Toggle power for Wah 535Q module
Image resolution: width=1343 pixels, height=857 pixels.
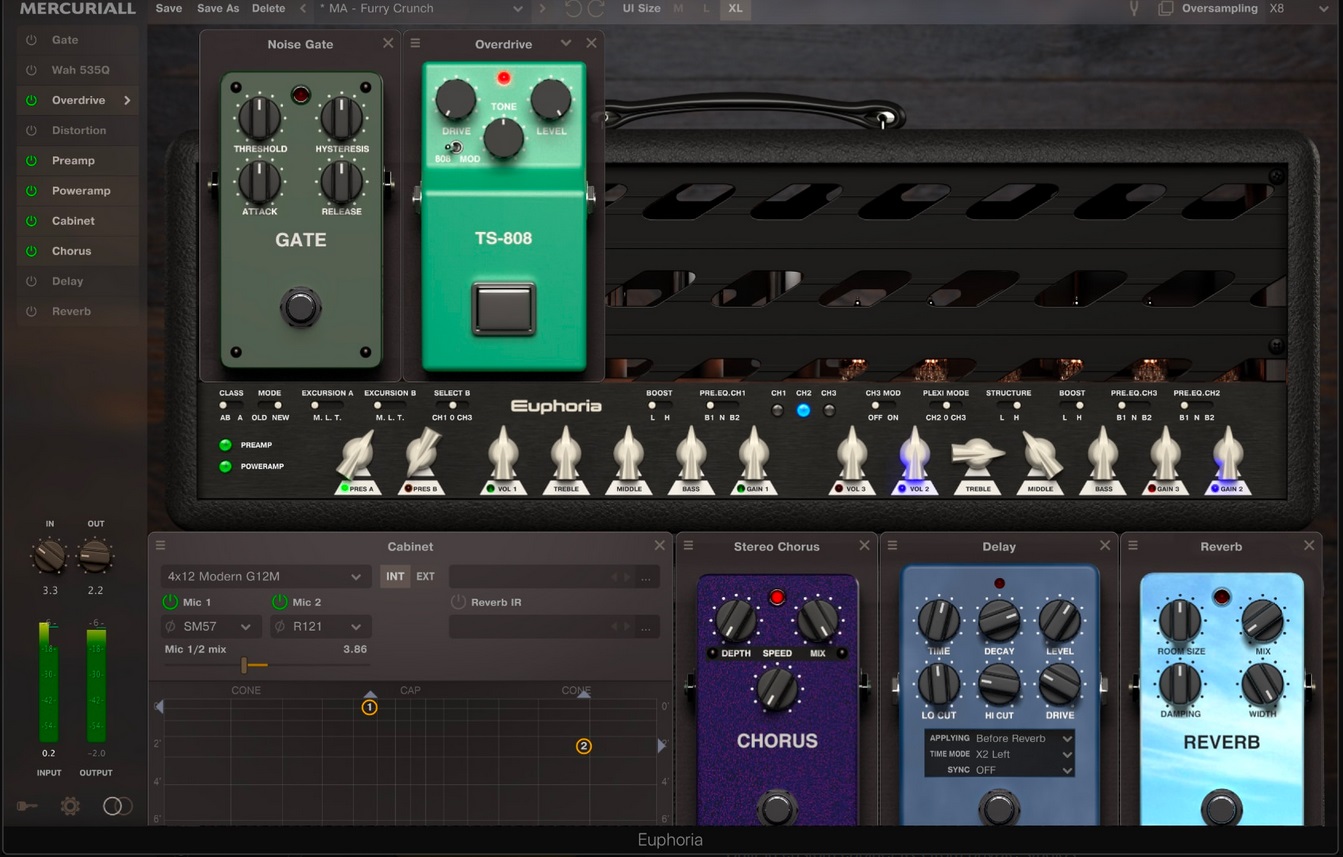pyautogui.click(x=31, y=70)
